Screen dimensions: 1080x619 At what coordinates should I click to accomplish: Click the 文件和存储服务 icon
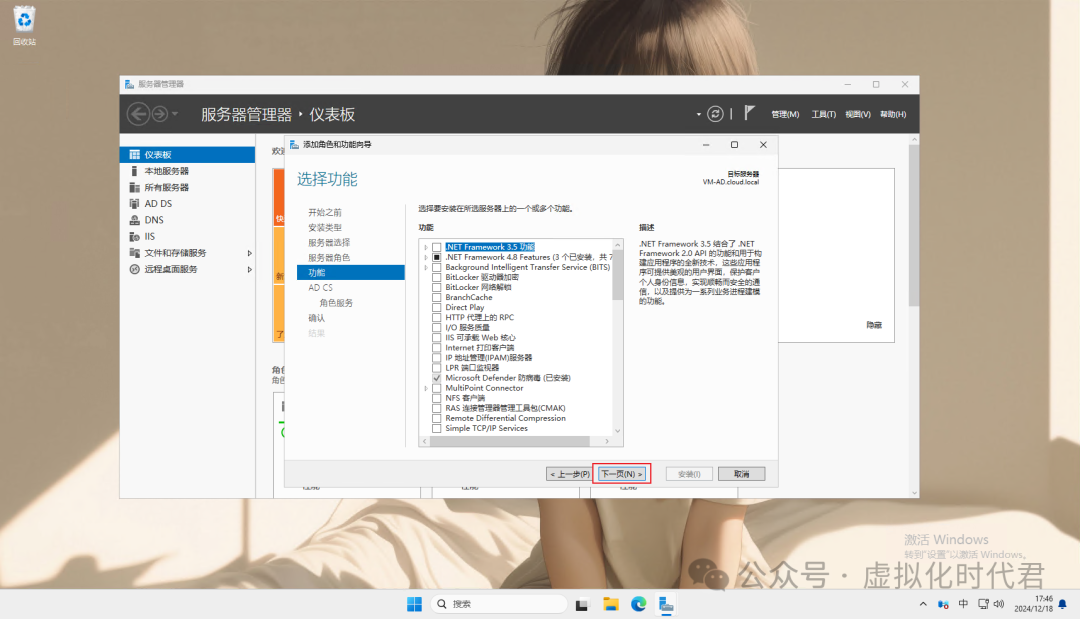[134, 253]
